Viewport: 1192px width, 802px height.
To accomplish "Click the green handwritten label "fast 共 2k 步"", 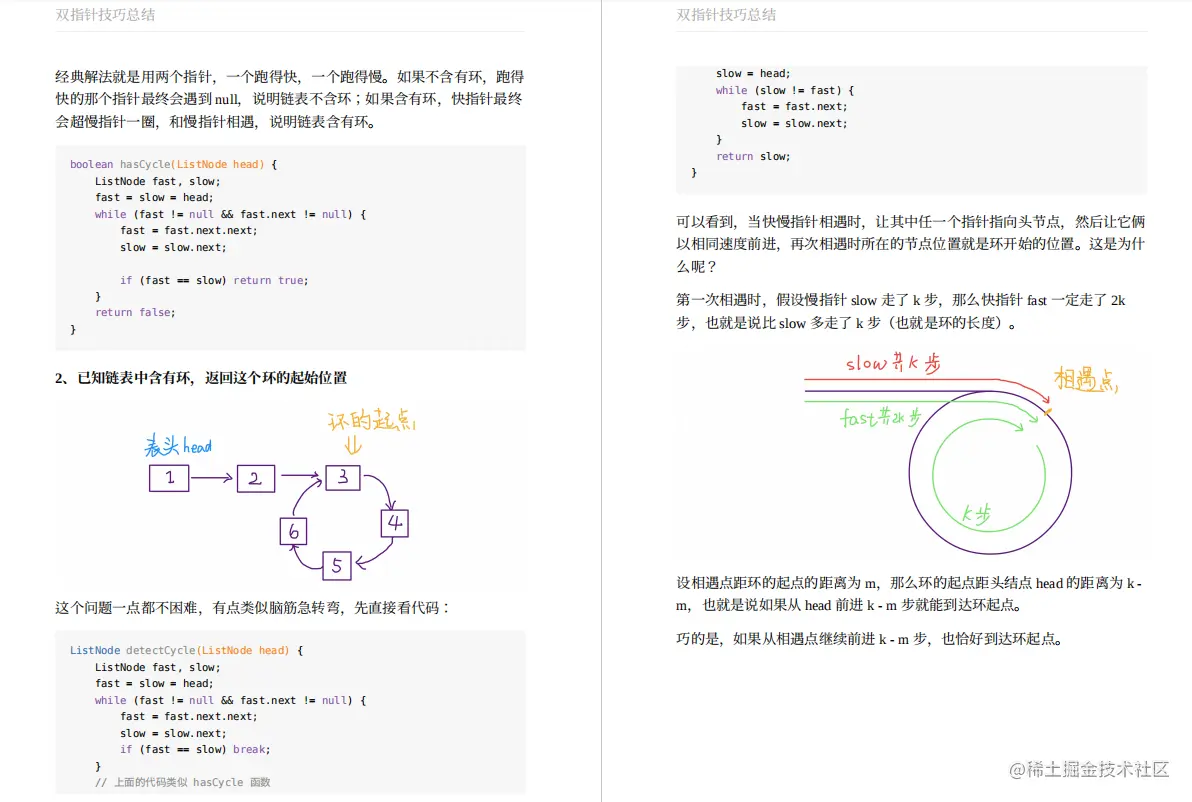I will (881, 417).
